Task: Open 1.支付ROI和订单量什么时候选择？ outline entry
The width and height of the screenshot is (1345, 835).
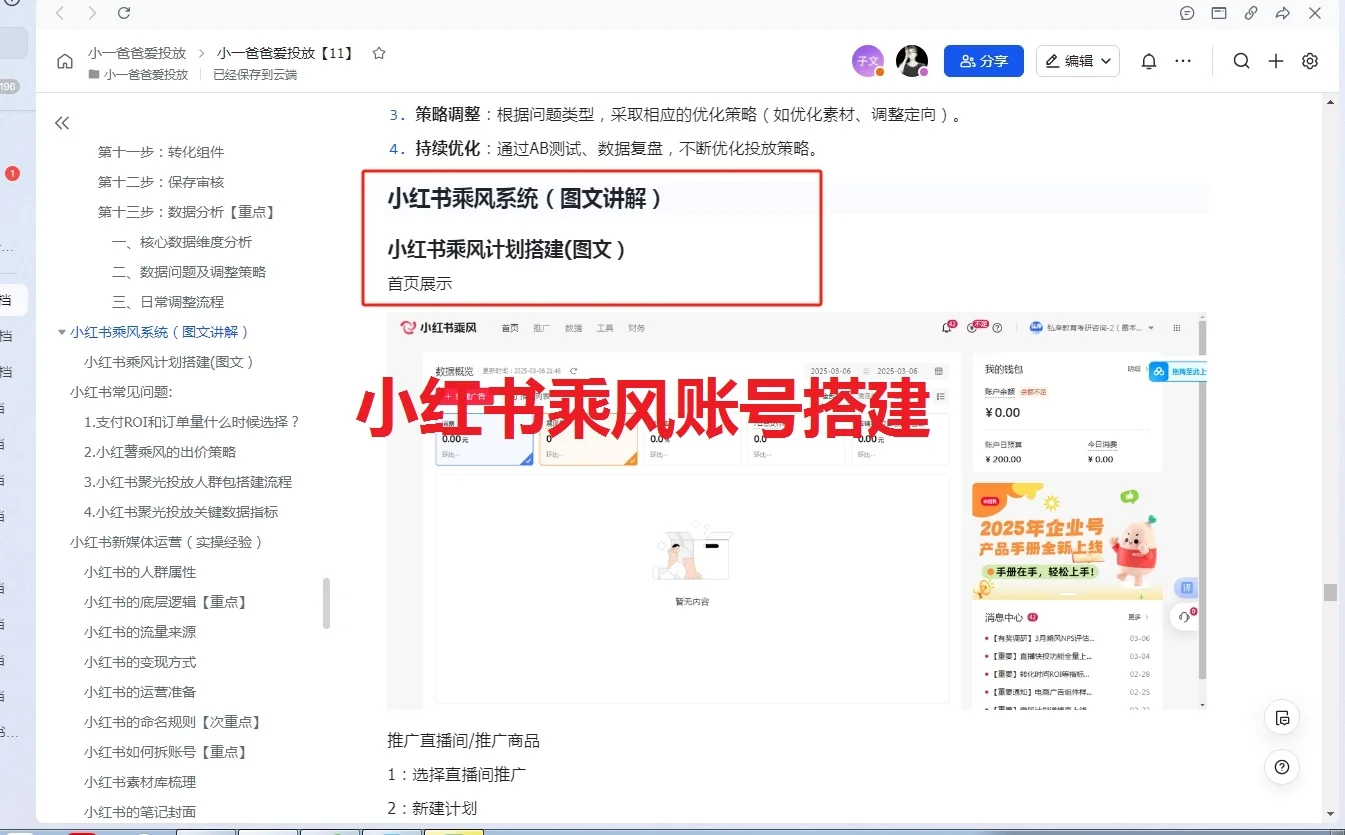Action: [192, 422]
